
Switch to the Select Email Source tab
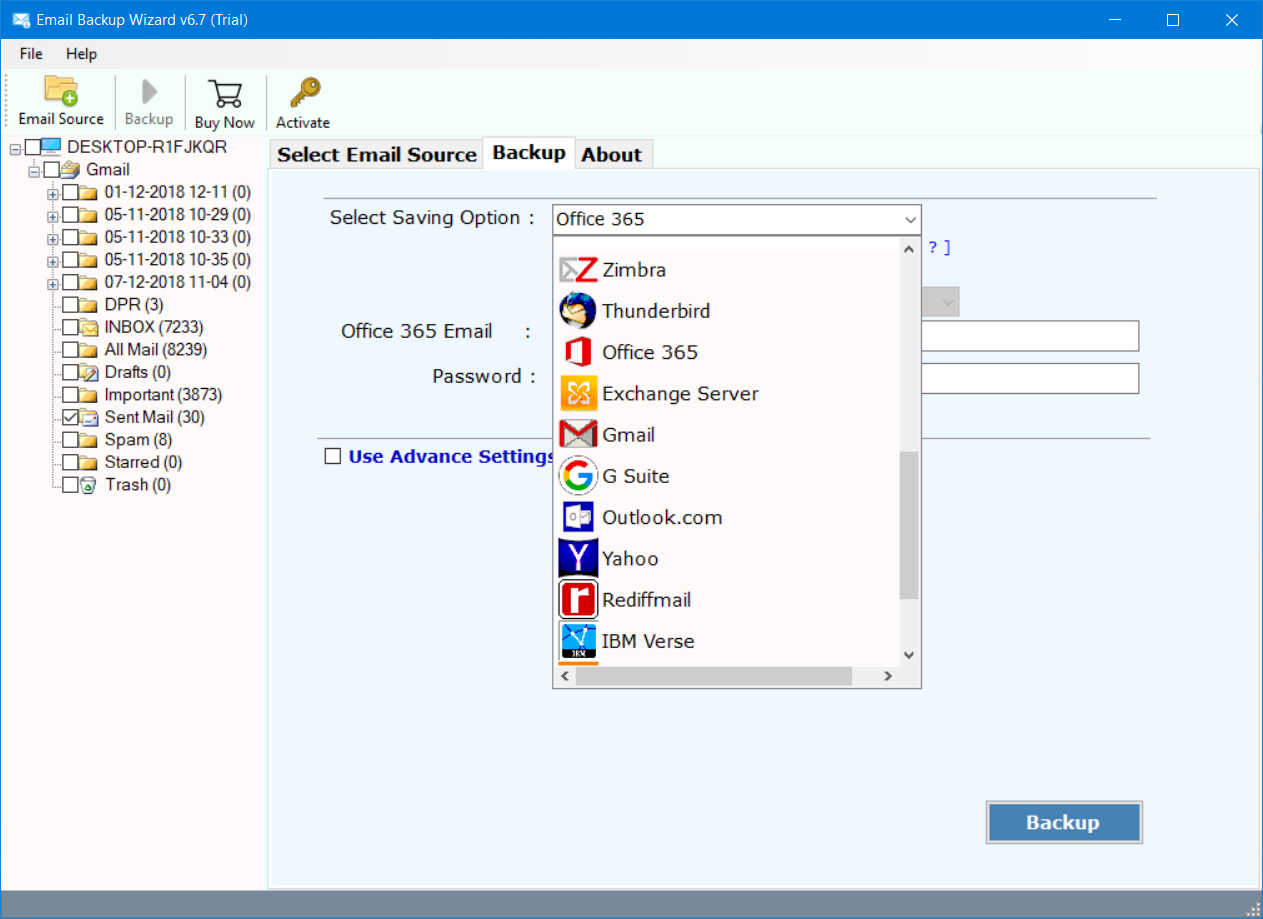point(377,155)
